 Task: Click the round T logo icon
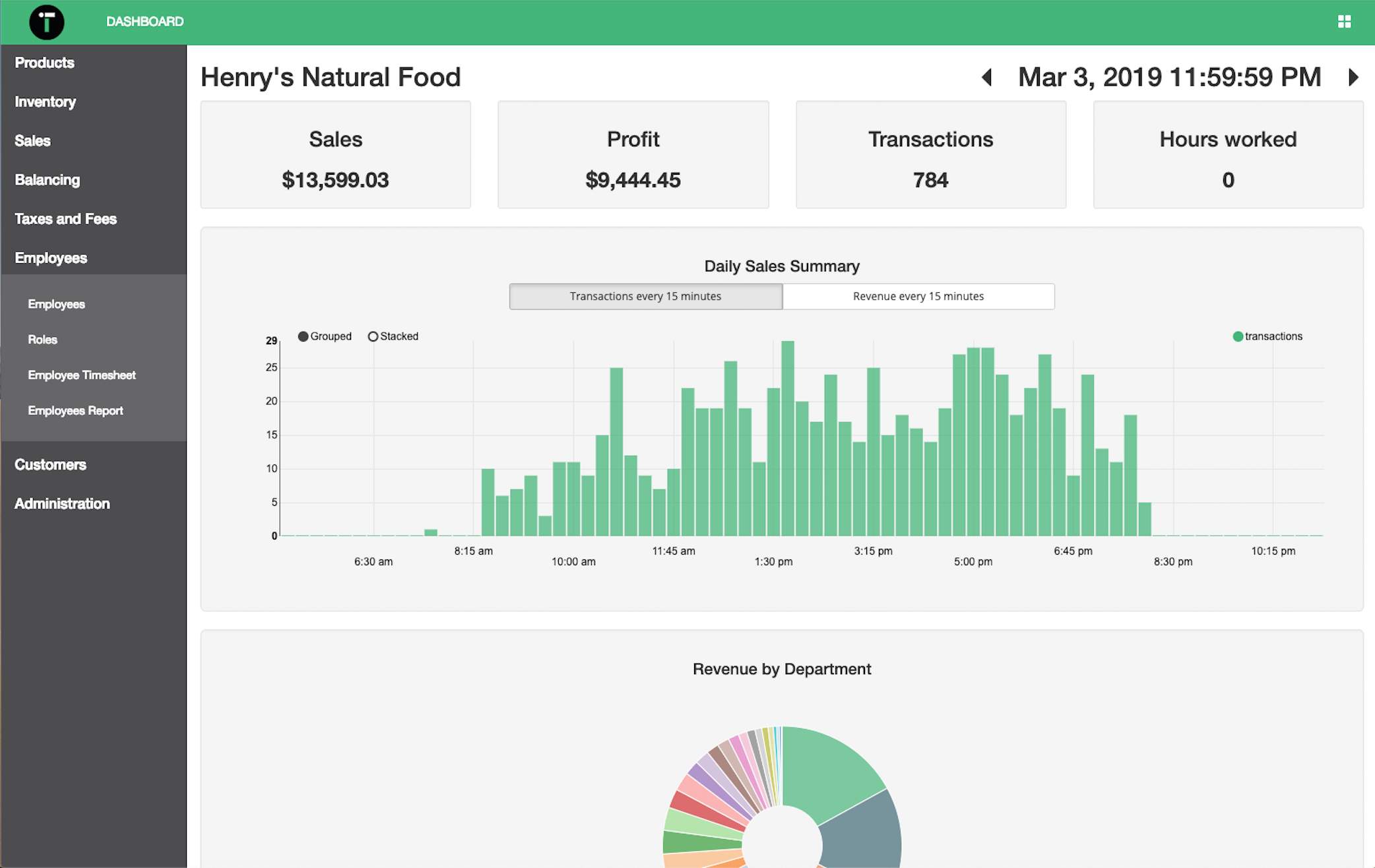[46, 22]
